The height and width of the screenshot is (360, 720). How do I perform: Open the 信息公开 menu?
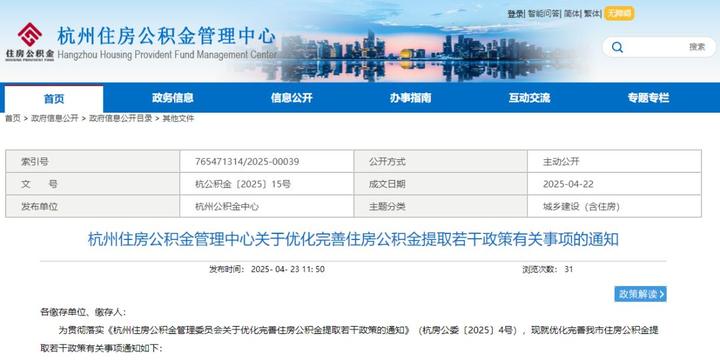(x=292, y=98)
